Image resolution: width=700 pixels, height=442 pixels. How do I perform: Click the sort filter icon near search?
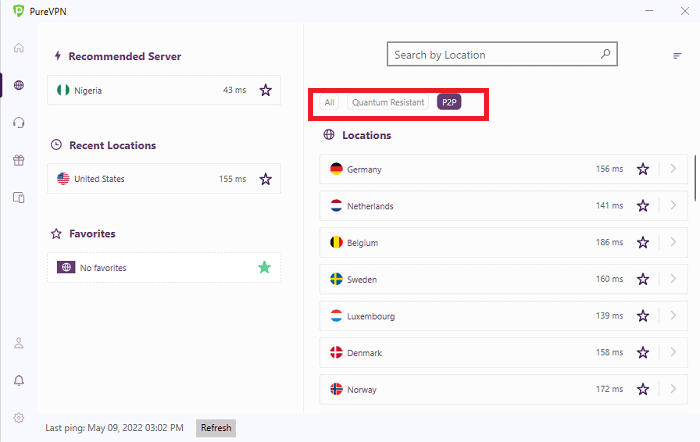point(677,55)
